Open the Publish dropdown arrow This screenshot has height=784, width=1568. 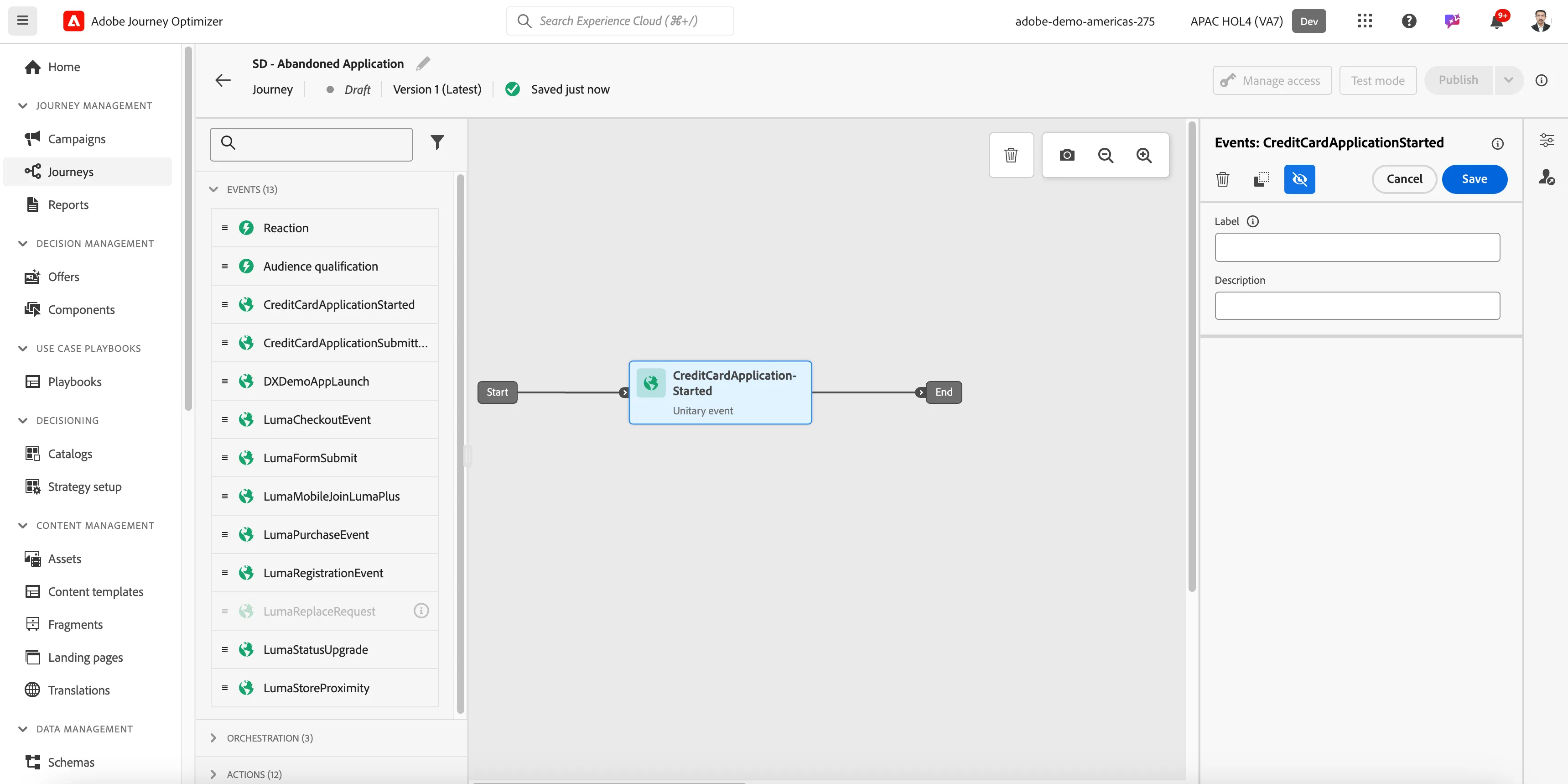point(1508,80)
